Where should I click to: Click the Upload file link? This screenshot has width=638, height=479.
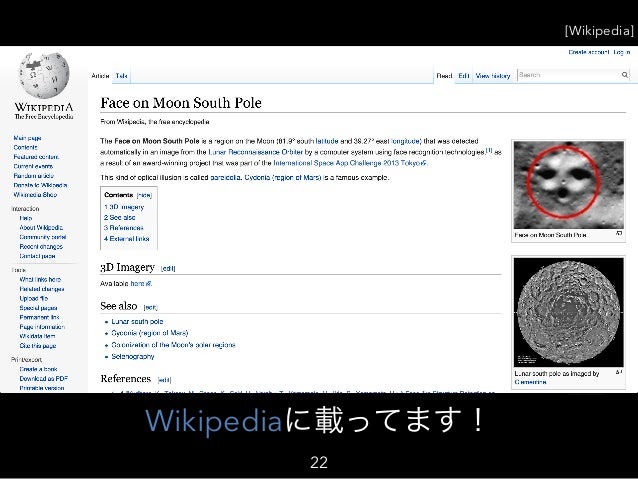click(x=34, y=298)
